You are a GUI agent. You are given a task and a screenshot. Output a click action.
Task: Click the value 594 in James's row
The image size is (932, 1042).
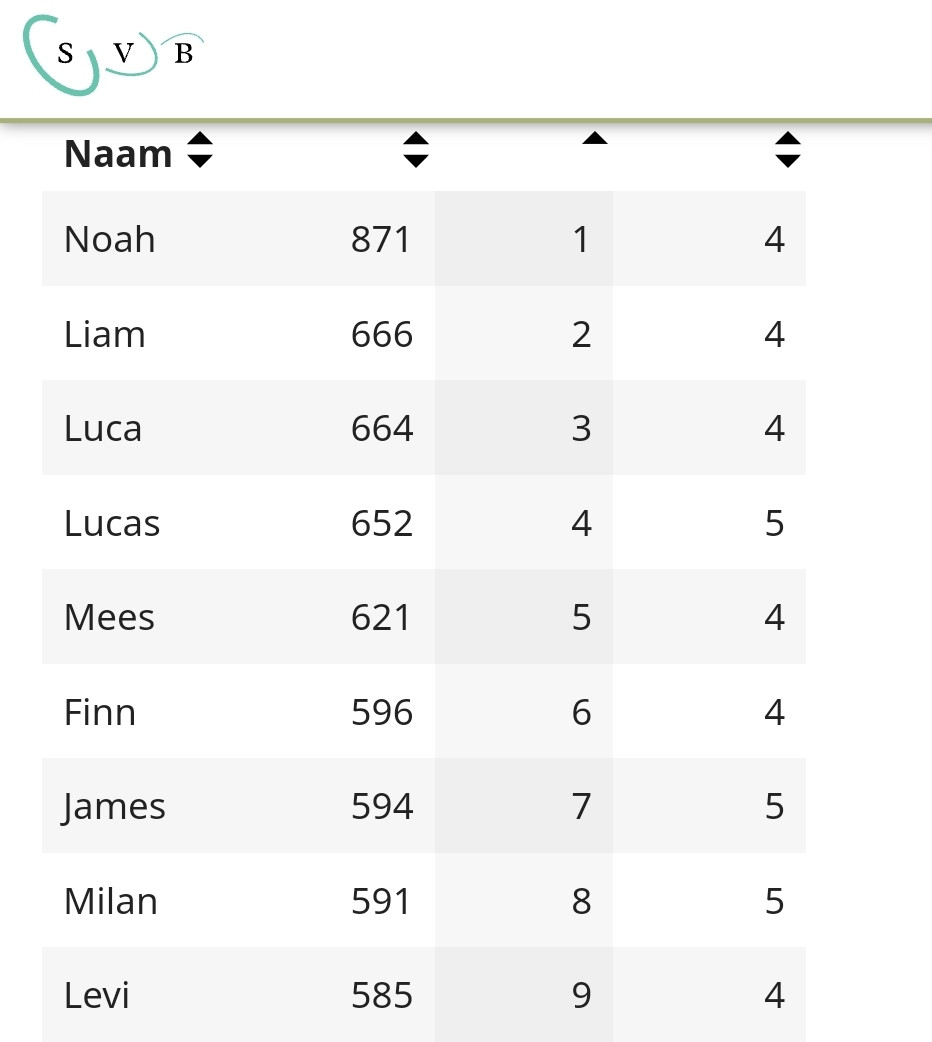tap(382, 806)
